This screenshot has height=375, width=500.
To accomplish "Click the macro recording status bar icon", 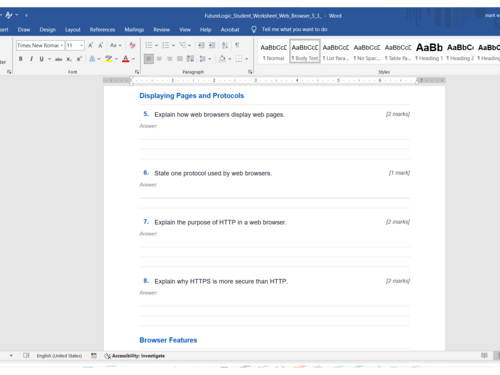I will tap(94, 356).
